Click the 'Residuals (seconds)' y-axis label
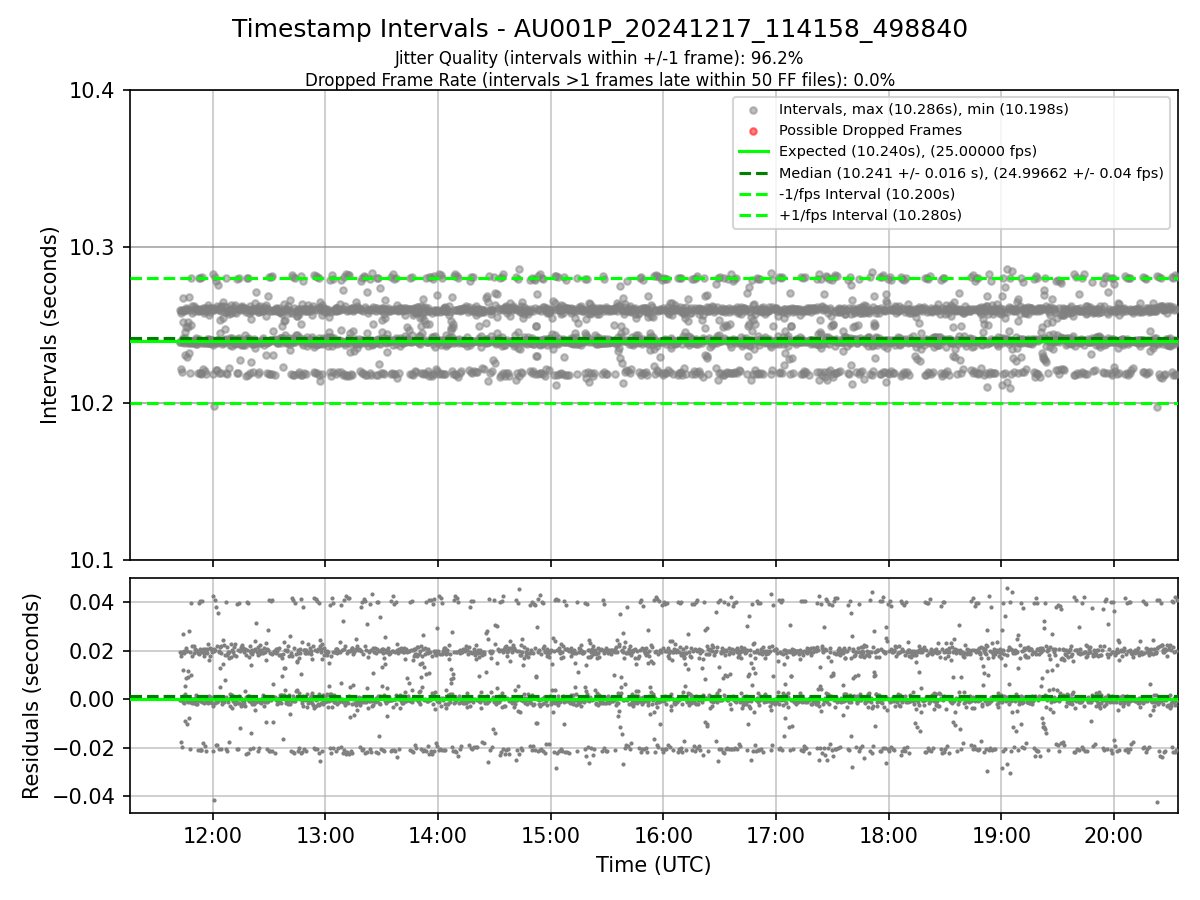The image size is (1200, 900). click(31, 696)
